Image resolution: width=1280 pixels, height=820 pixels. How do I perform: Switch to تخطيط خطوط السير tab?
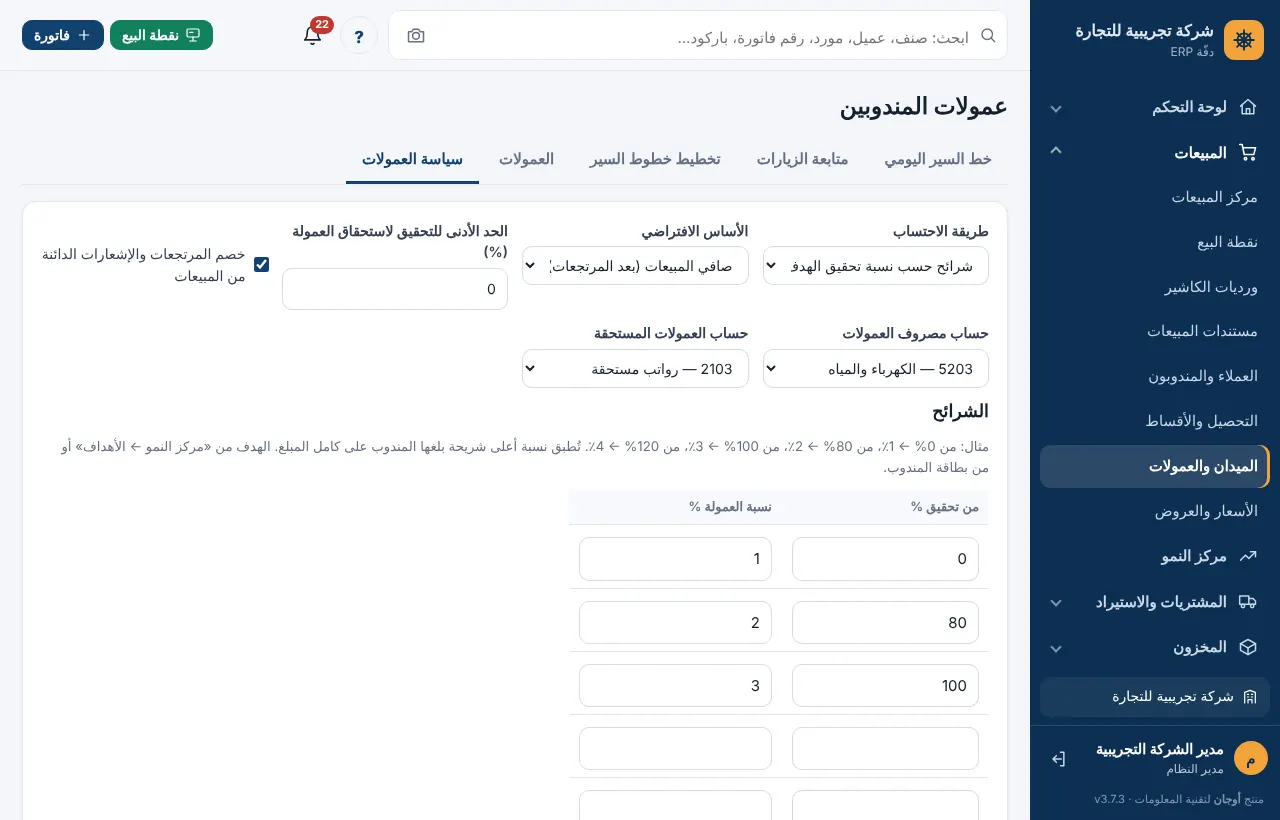(x=655, y=159)
